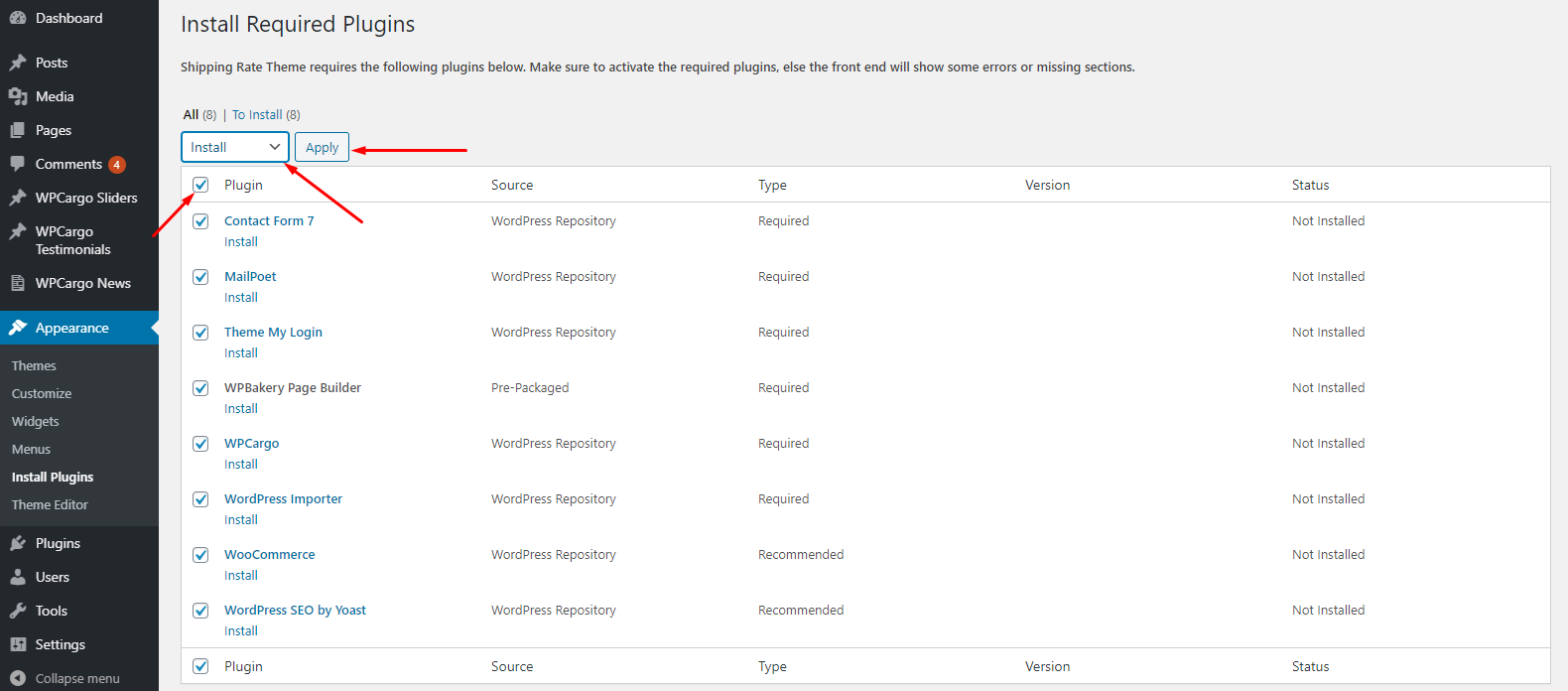Open the Pages menu
The width and height of the screenshot is (1568, 691).
click(x=54, y=130)
